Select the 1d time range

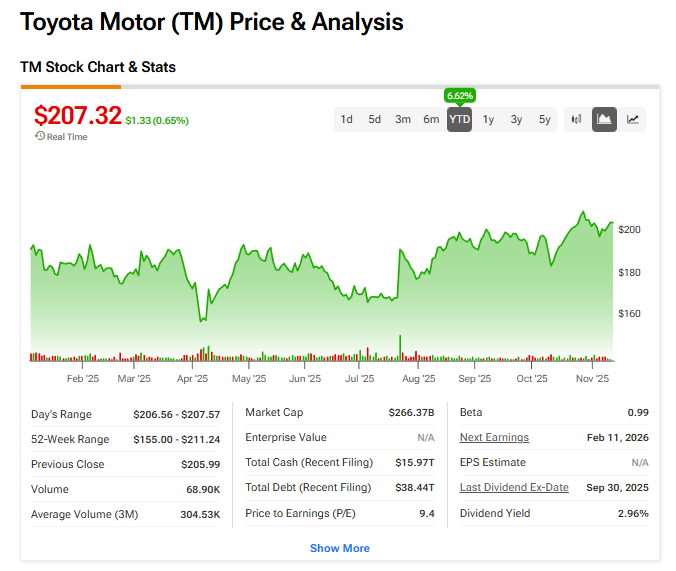click(x=346, y=119)
